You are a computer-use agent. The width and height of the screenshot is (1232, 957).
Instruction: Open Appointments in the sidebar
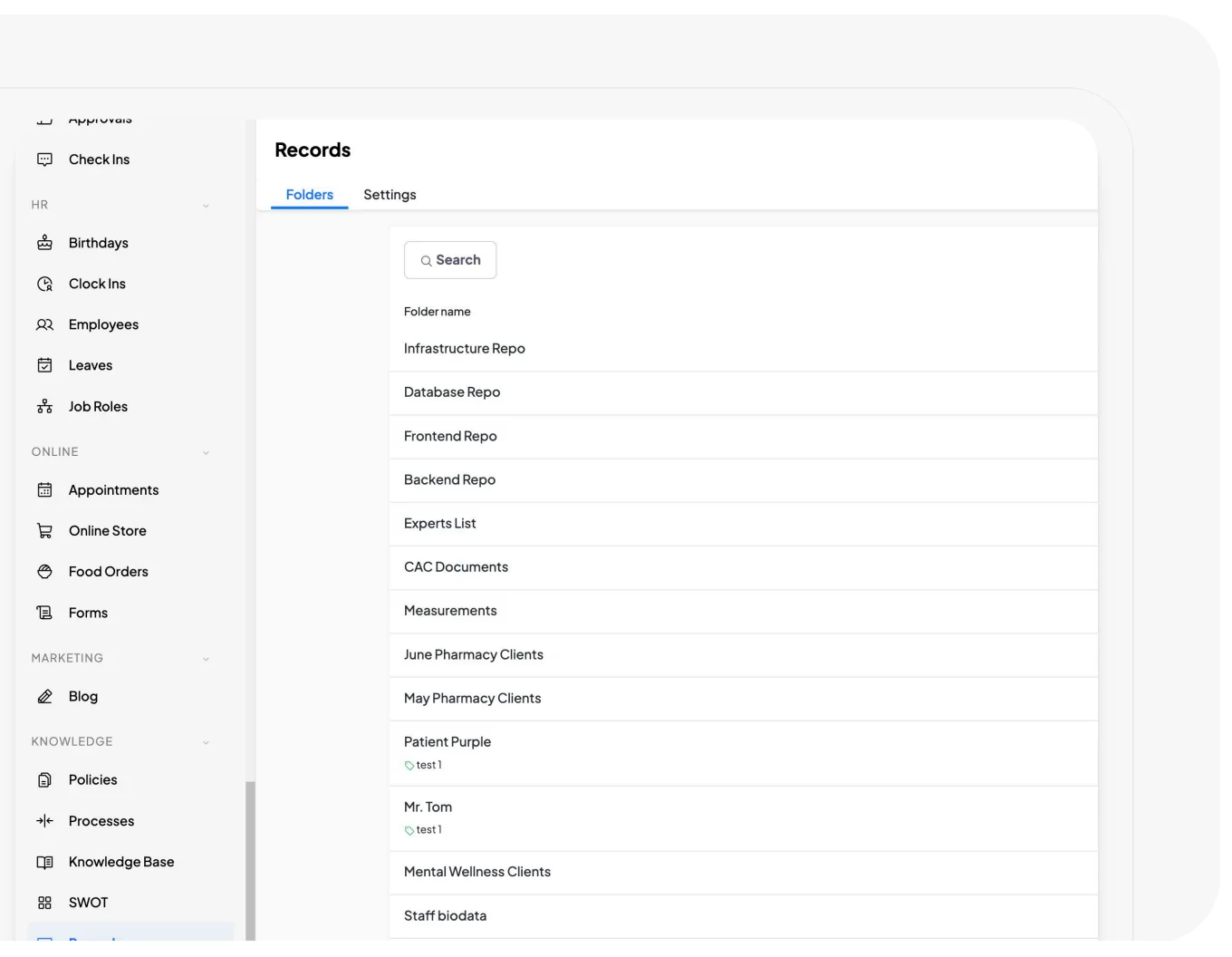tap(113, 490)
